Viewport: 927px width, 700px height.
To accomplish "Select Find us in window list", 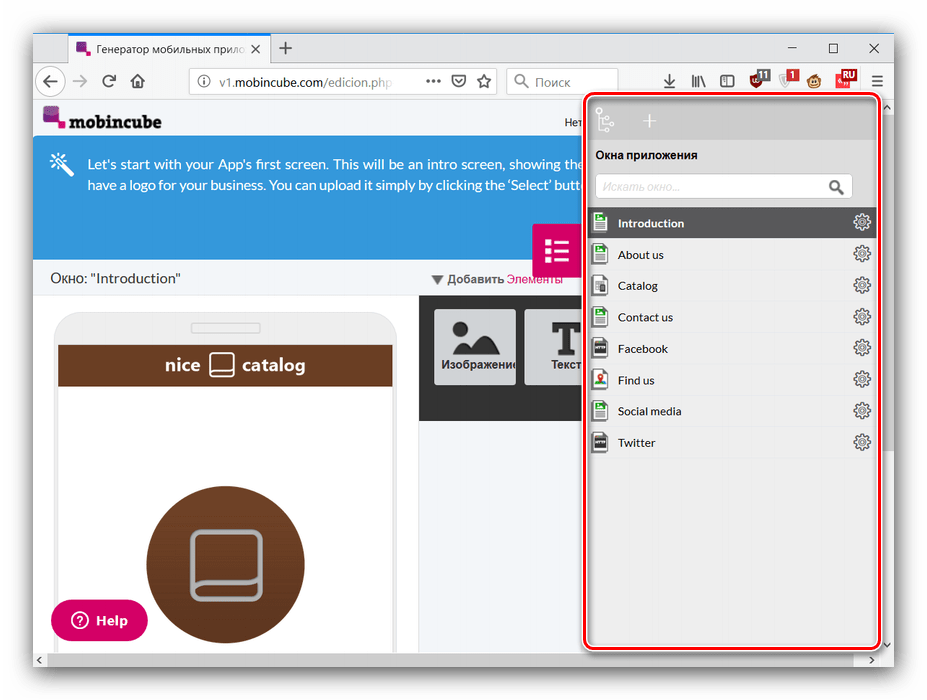I will [x=732, y=380].
